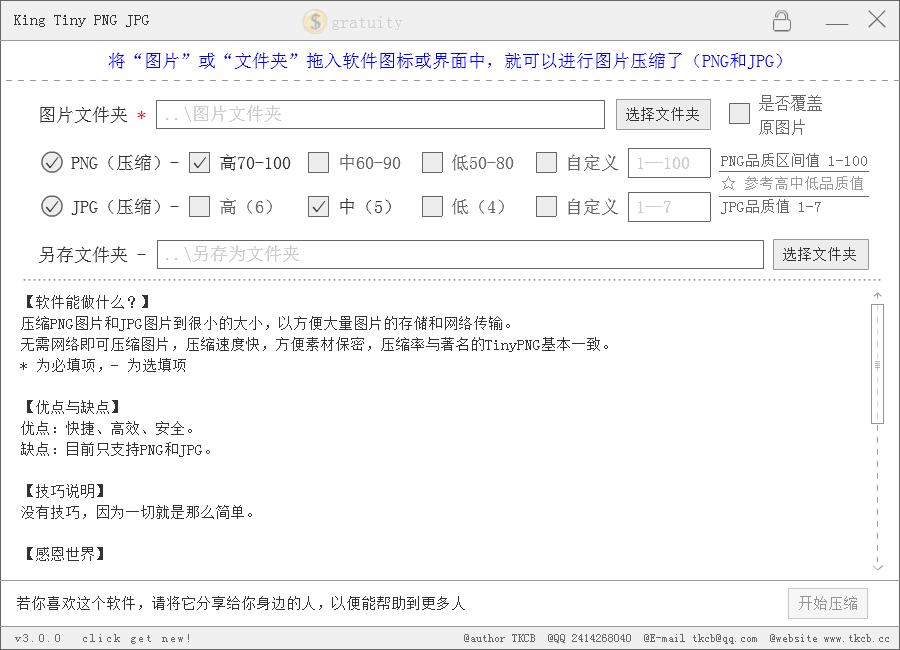Viewport: 900px width, 650px height.
Task: Uncheck the 高70-100 PNG quality checkbox
Action: pos(200,162)
